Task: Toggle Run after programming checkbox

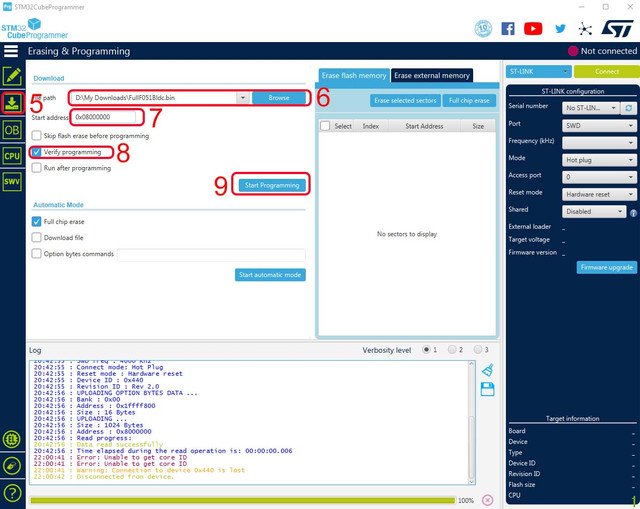Action: [36, 168]
